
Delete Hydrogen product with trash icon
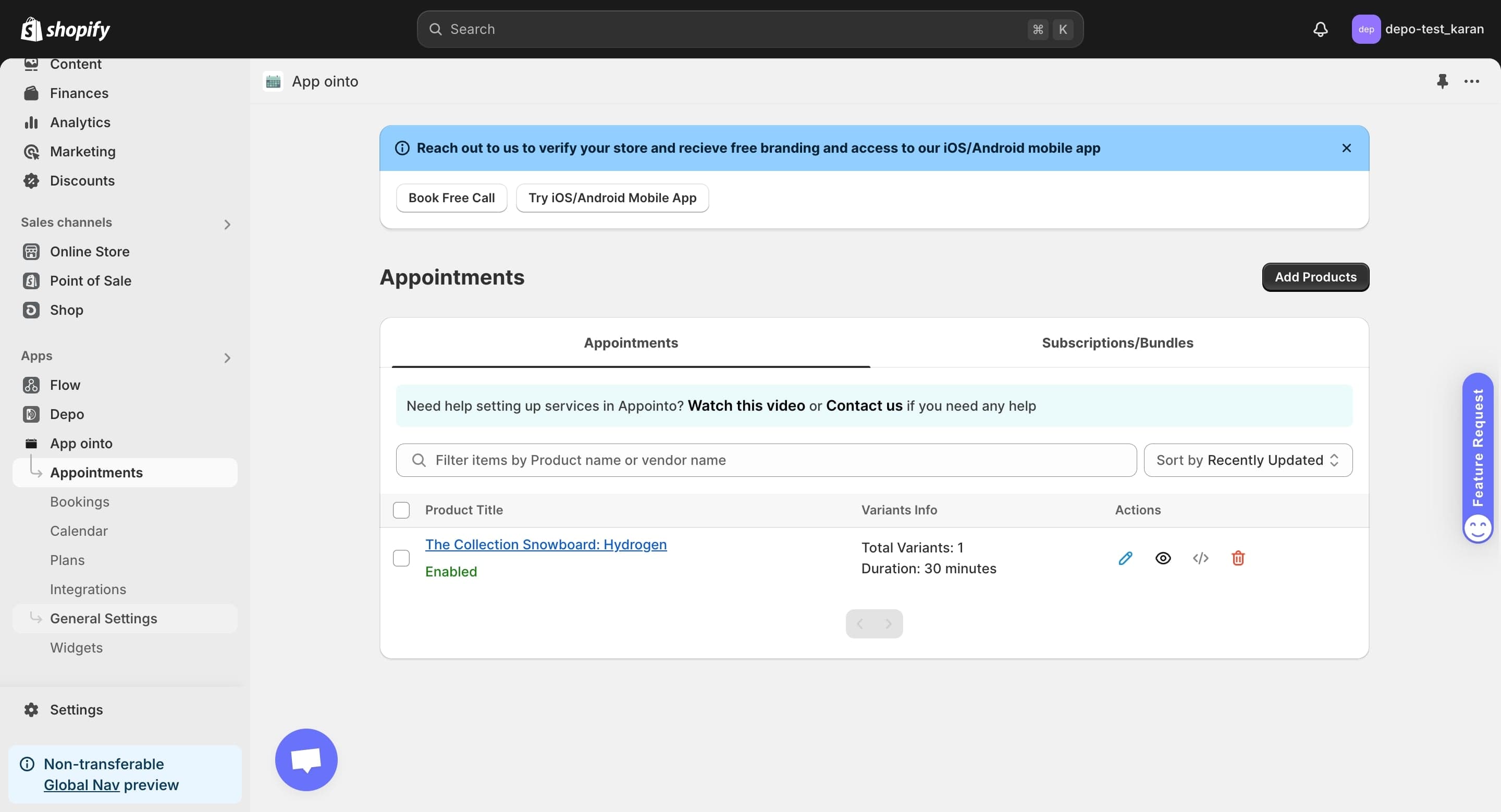pos(1238,558)
